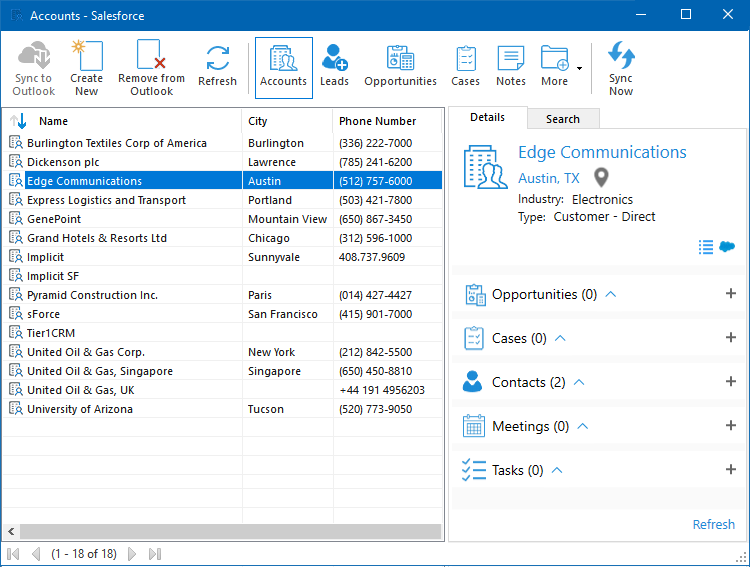Collapse the Contacts (2) section
Image resolution: width=750 pixels, height=567 pixels.
[579, 382]
